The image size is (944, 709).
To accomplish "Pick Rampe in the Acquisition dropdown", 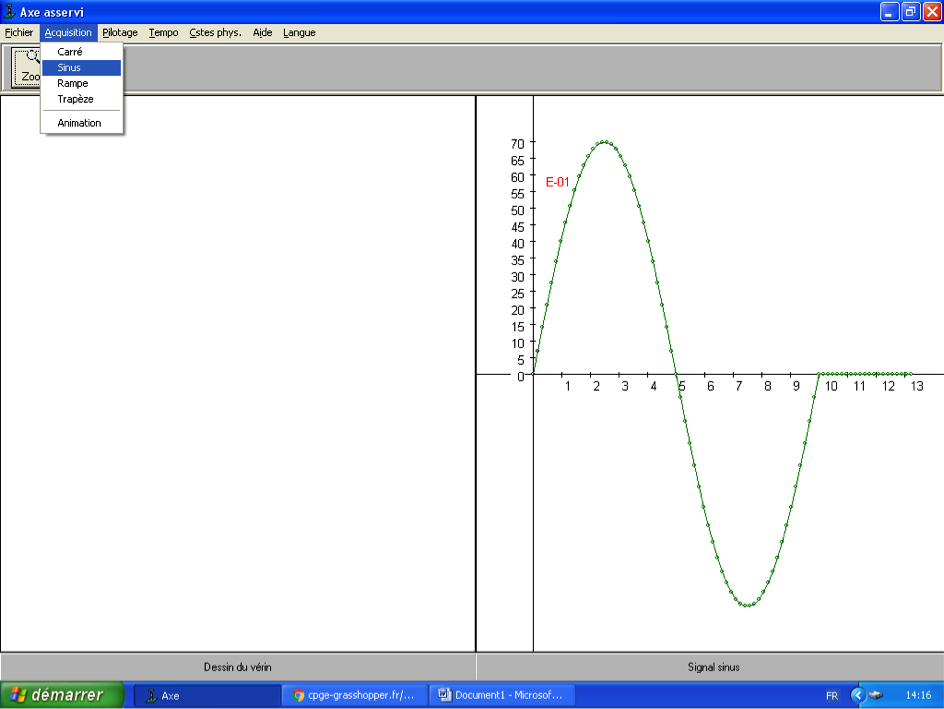I will pyautogui.click(x=81, y=83).
